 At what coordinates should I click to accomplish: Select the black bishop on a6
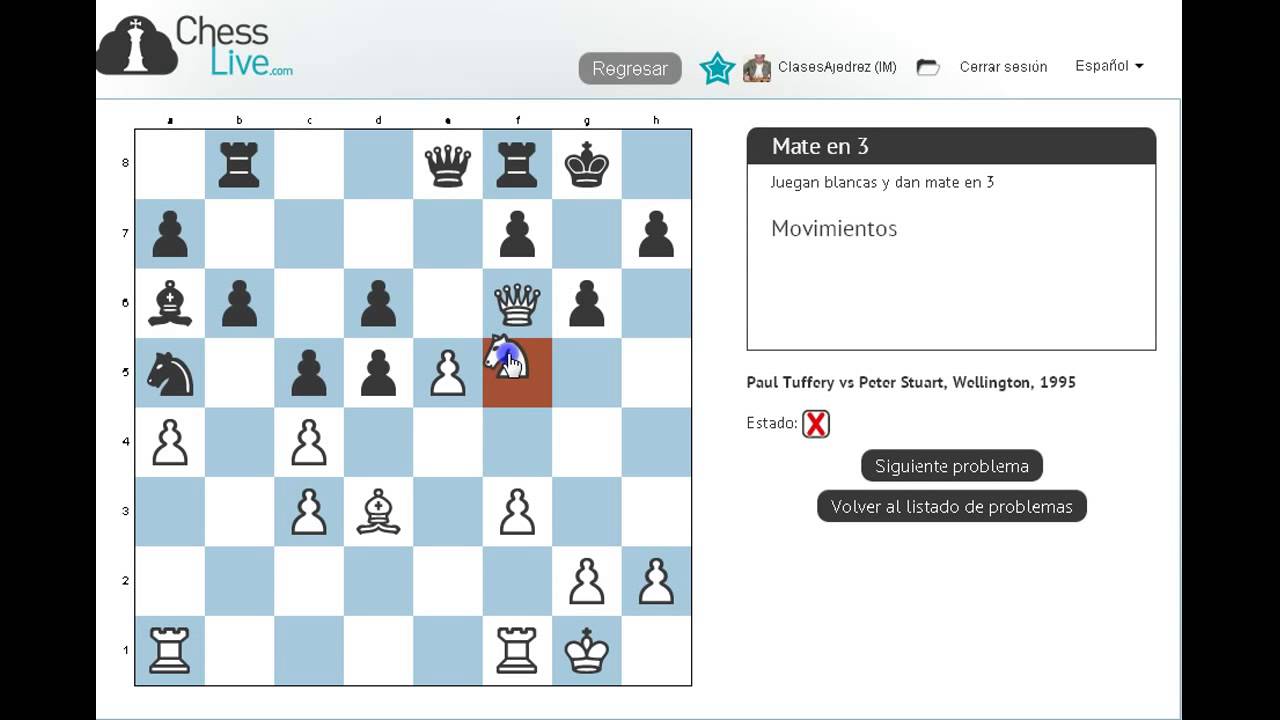pos(170,303)
